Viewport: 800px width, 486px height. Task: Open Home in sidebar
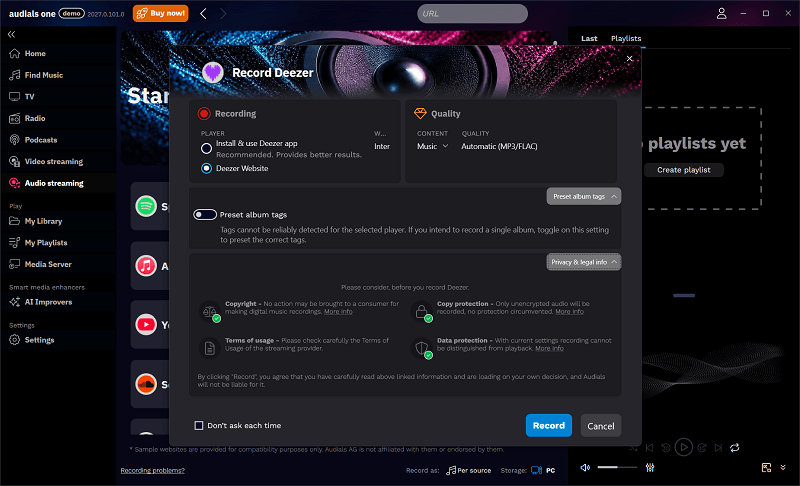35,54
